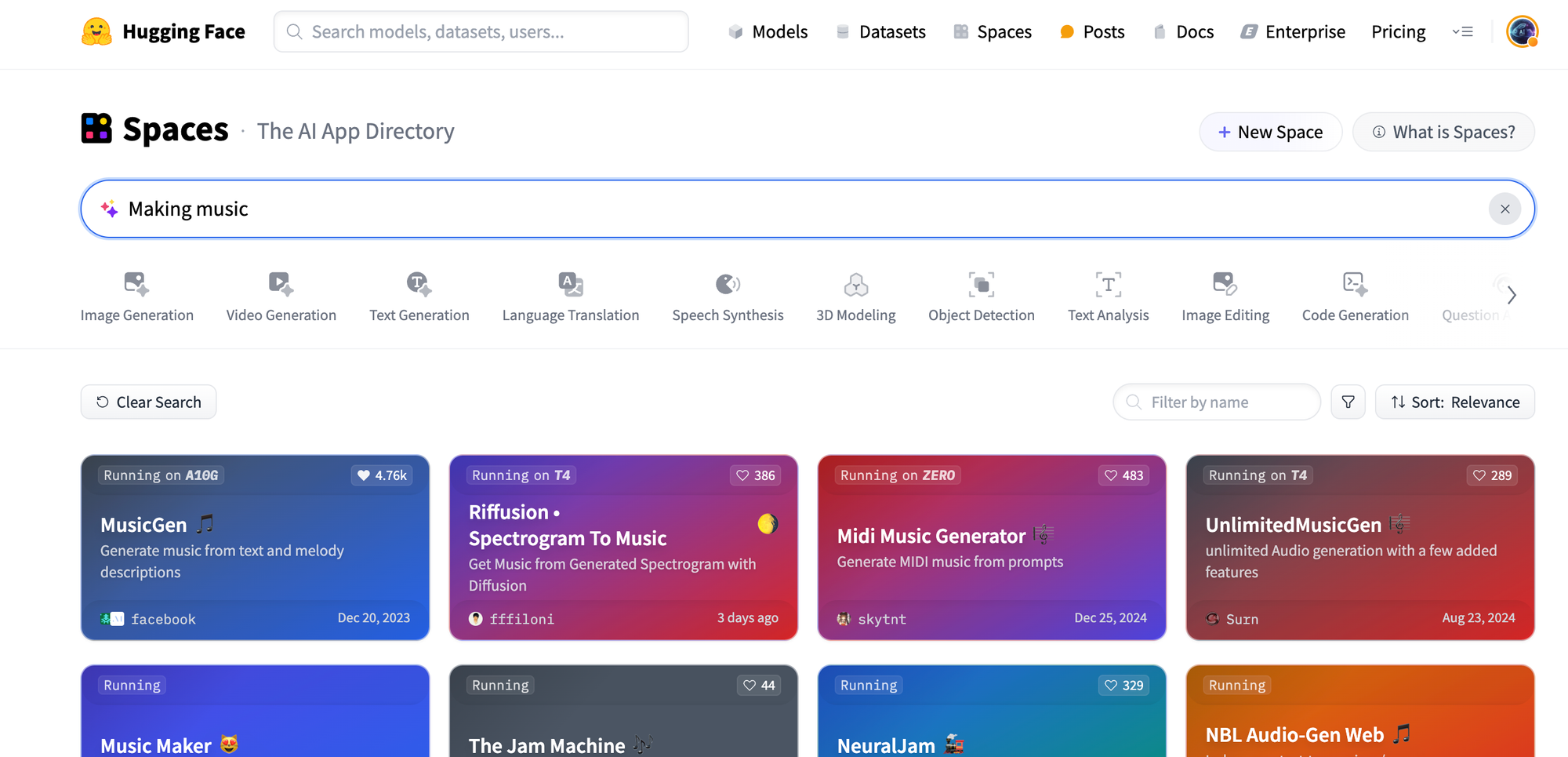Open Posts in top navigation
The height and width of the screenshot is (757, 1568).
point(1092,31)
